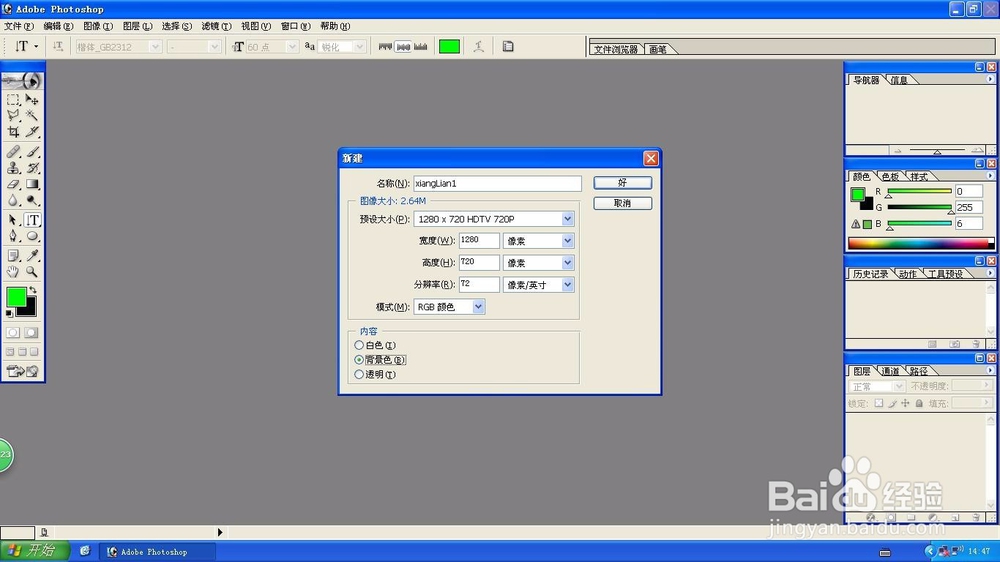Set bottom-align vertical text
The width and height of the screenshot is (1000, 562).
[x=421, y=47]
